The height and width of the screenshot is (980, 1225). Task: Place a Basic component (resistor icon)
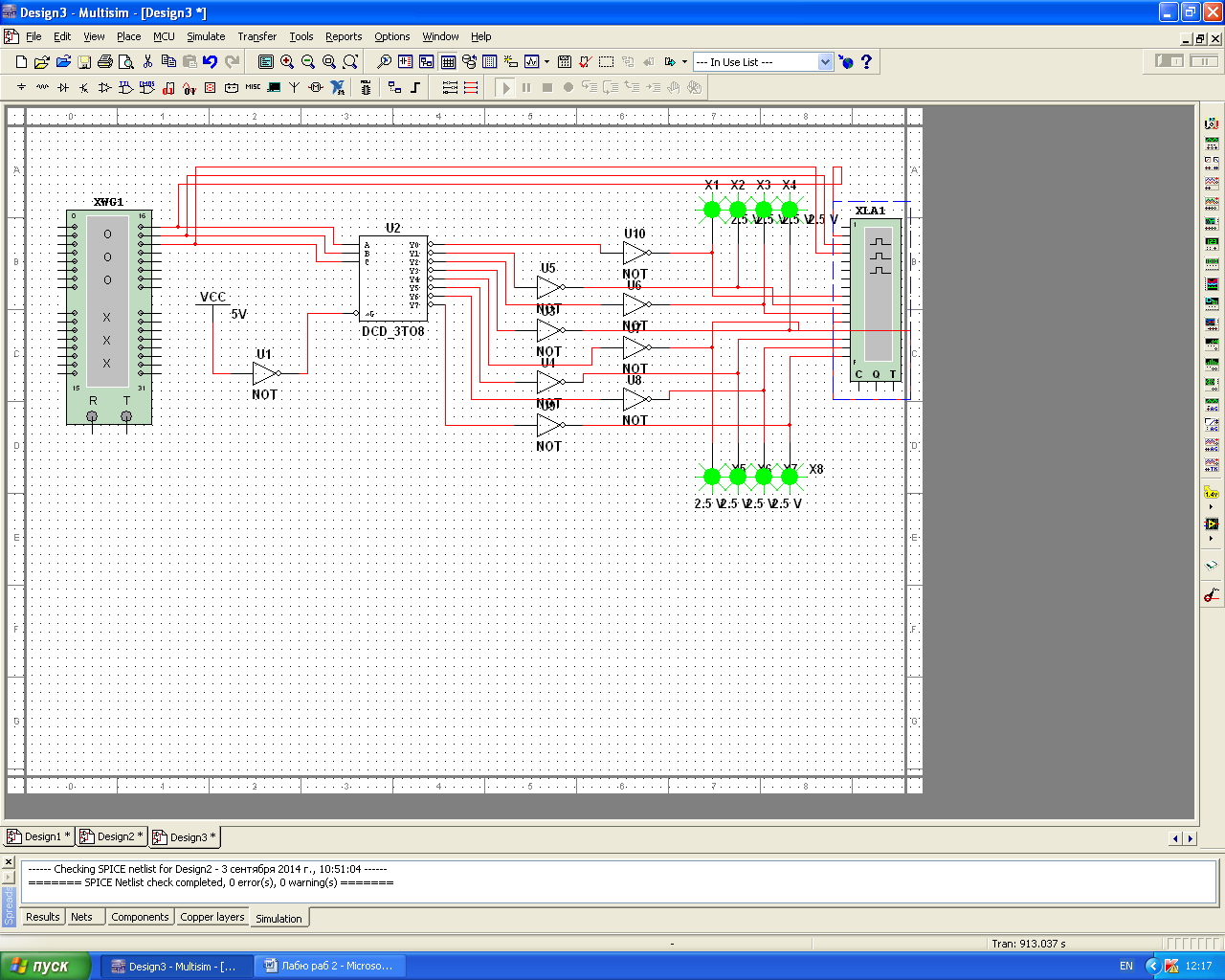pos(42,87)
